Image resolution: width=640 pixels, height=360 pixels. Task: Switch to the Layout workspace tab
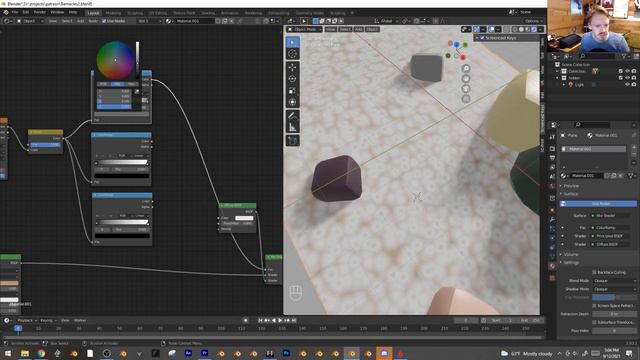click(93, 13)
